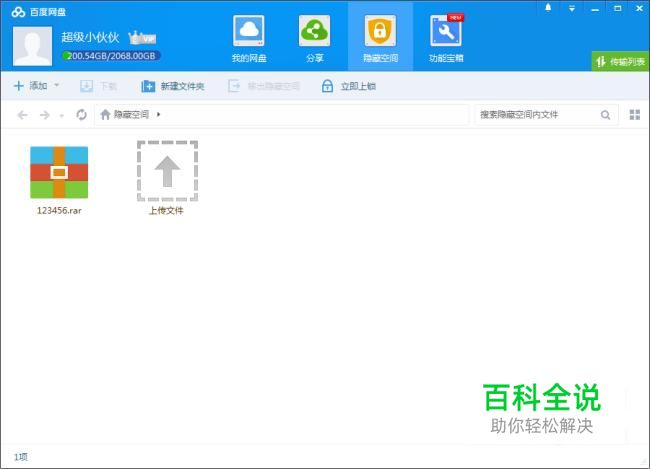Click the 百度网盘 logo in the title bar

[39, 12]
